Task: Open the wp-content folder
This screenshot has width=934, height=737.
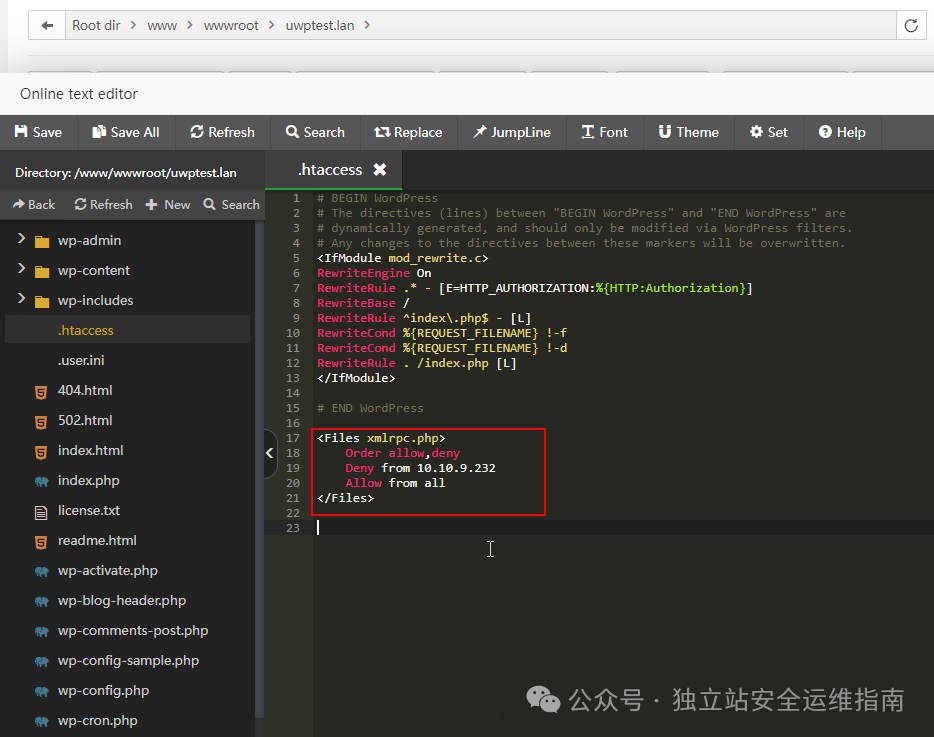Action: (x=94, y=270)
